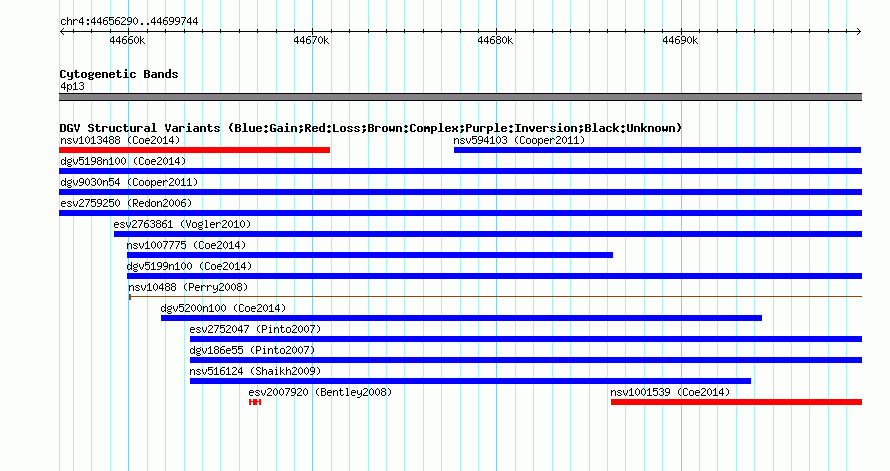Open dgv5199n100 (Coe2014) label
This screenshot has width=890, height=471.
click(x=189, y=266)
